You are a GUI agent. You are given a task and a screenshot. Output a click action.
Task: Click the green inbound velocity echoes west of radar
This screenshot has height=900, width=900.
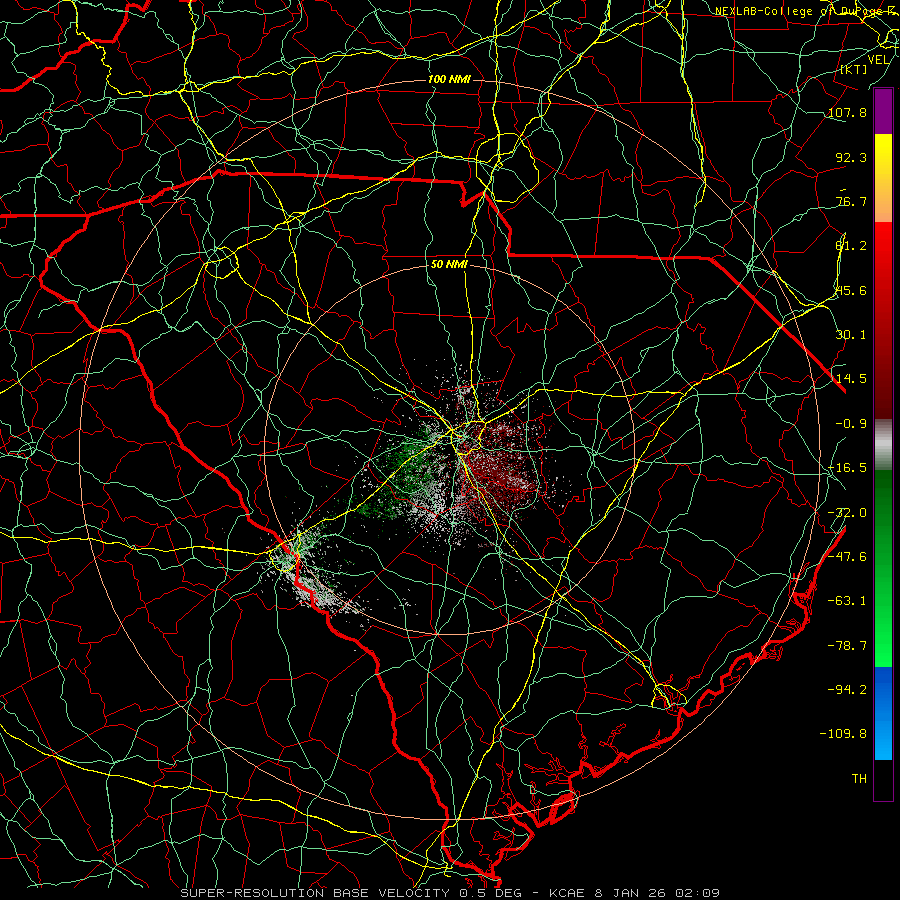(x=405, y=471)
